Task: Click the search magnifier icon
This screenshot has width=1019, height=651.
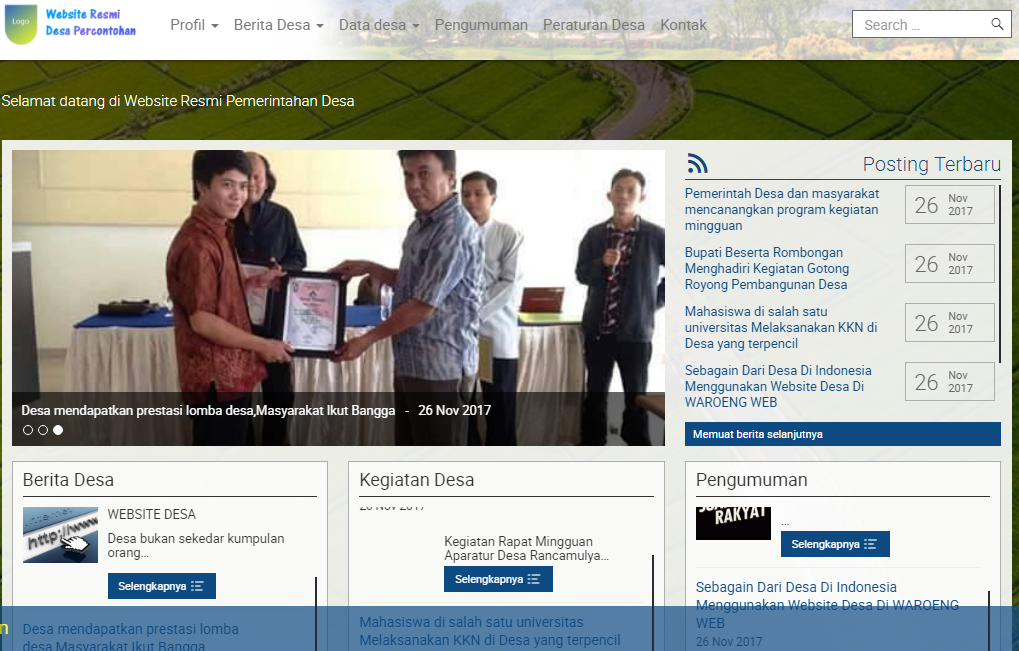Action: point(997,24)
